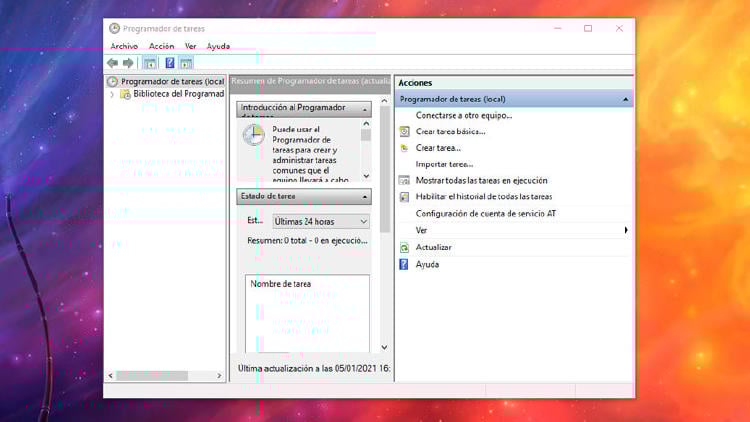Open the Archivo menu
This screenshot has width=750, height=422.
[x=124, y=46]
